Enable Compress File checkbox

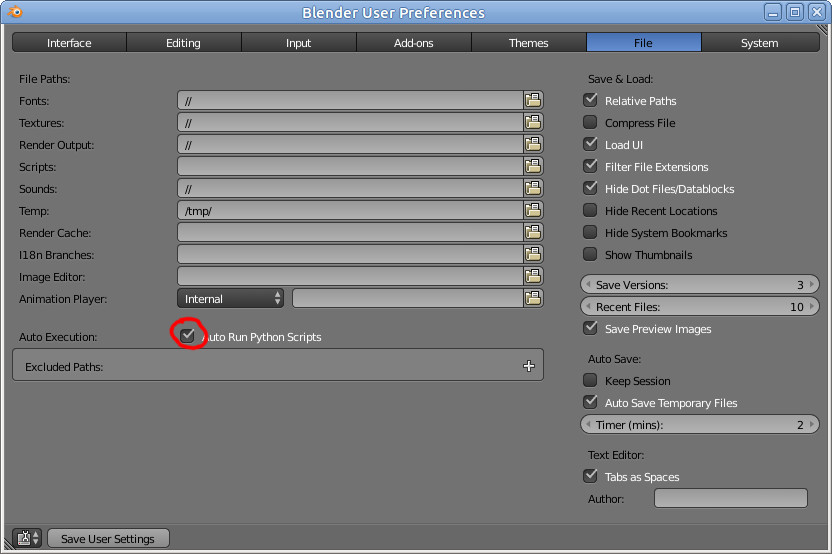(590, 122)
